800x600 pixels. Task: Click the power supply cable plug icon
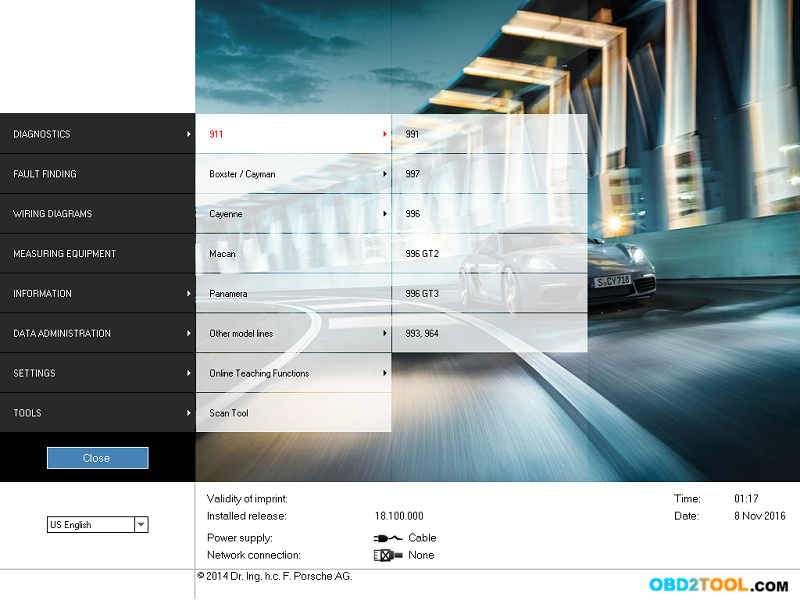click(x=388, y=538)
